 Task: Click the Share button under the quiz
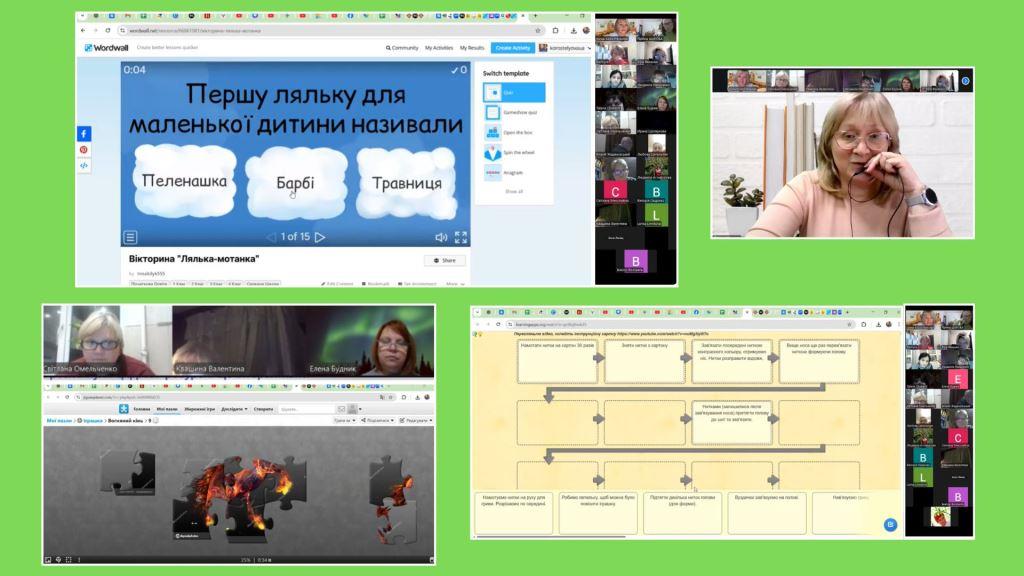coord(444,260)
